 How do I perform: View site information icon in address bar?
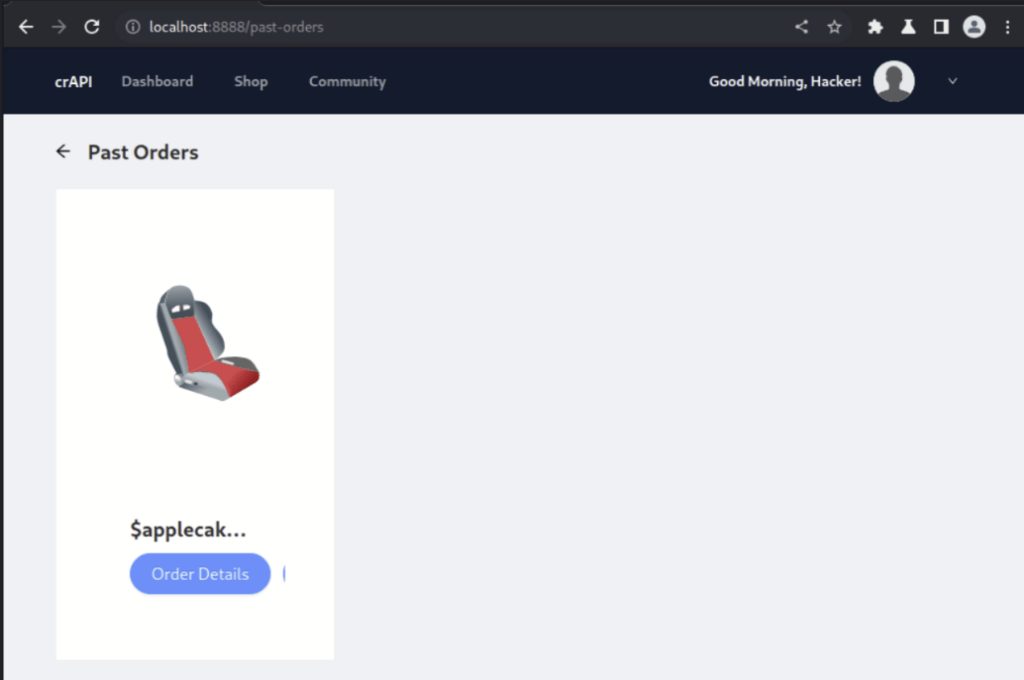tap(132, 27)
